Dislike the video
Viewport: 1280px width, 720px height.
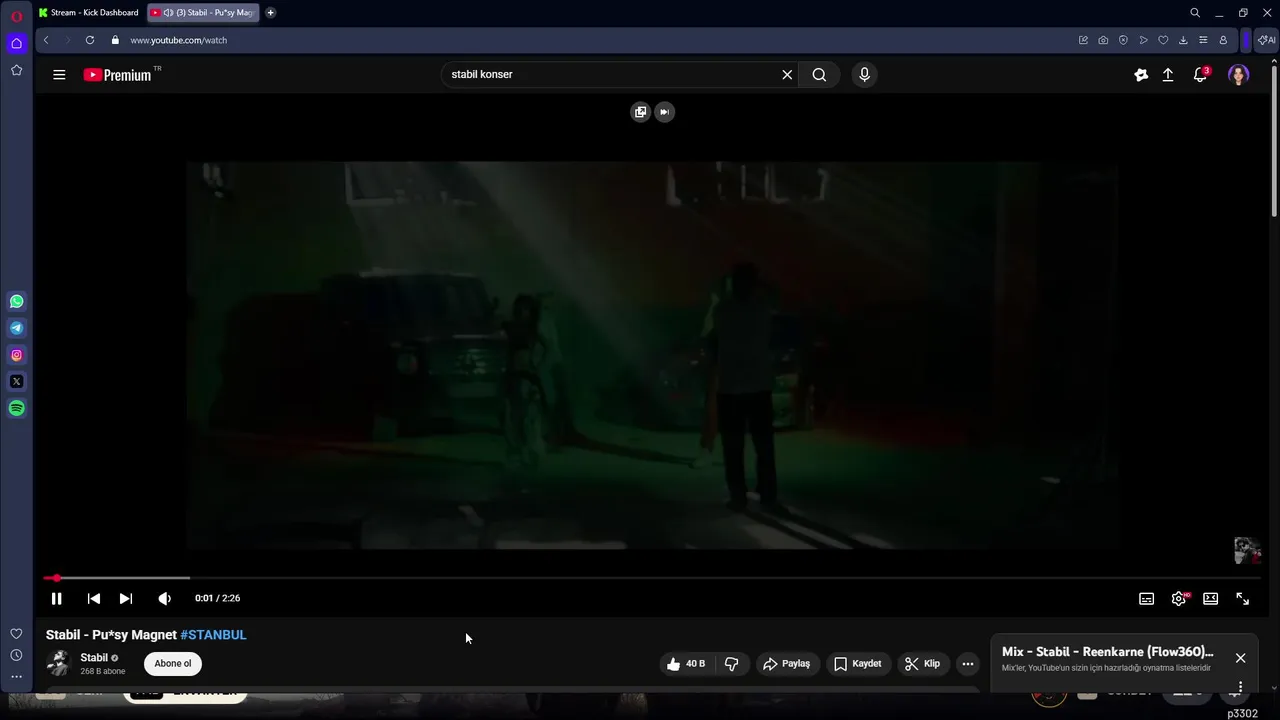731,663
